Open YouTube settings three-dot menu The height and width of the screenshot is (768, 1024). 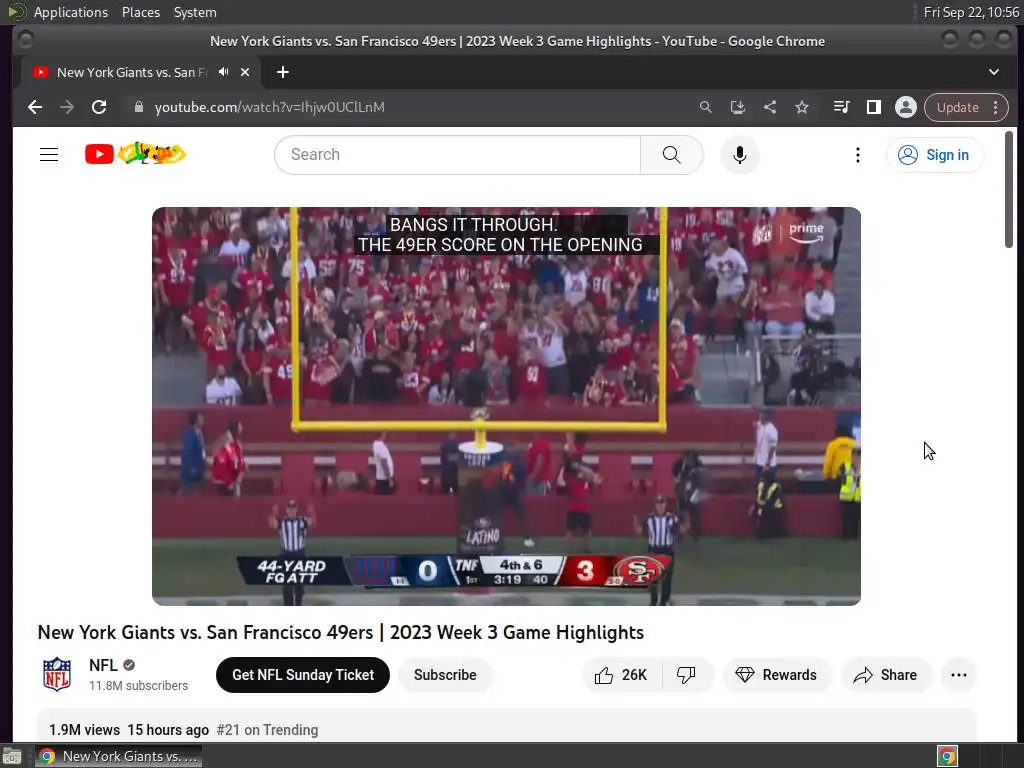857,155
